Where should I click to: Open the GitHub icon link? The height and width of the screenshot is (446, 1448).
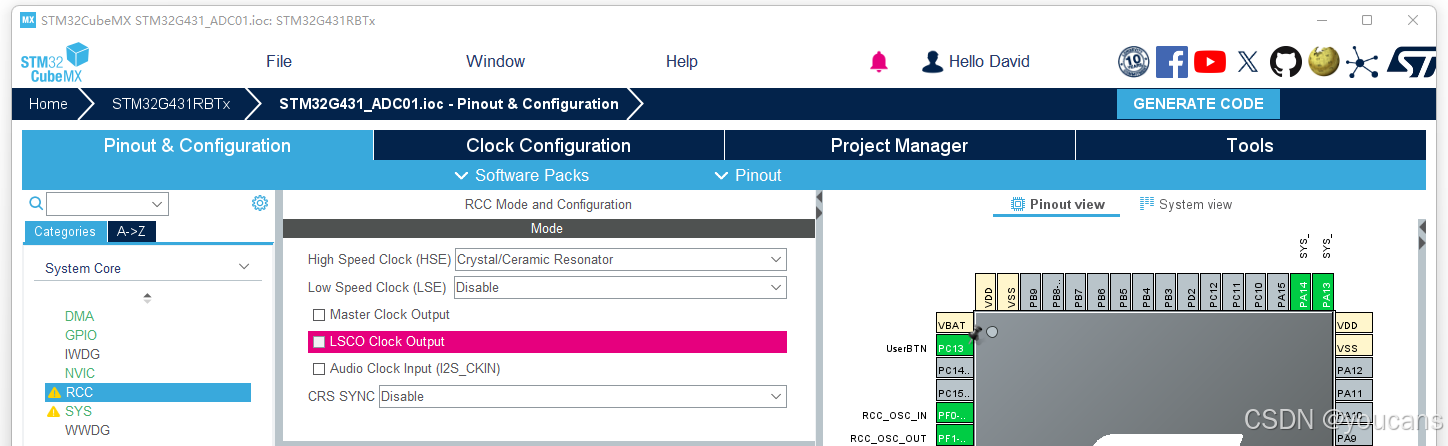coord(1286,62)
